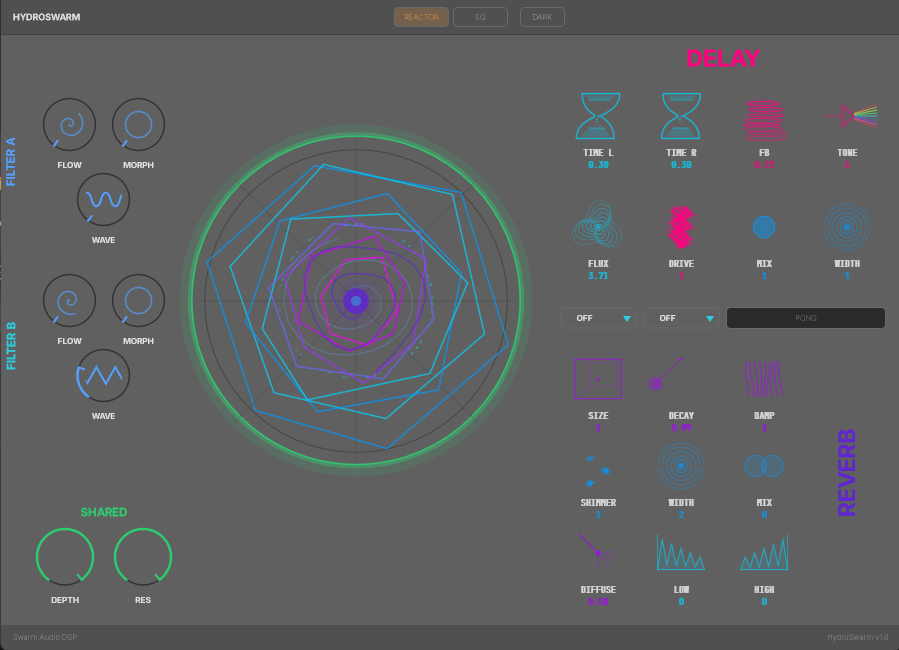
Task: Click the TONE prism icon
Action: pyautogui.click(x=850, y=116)
